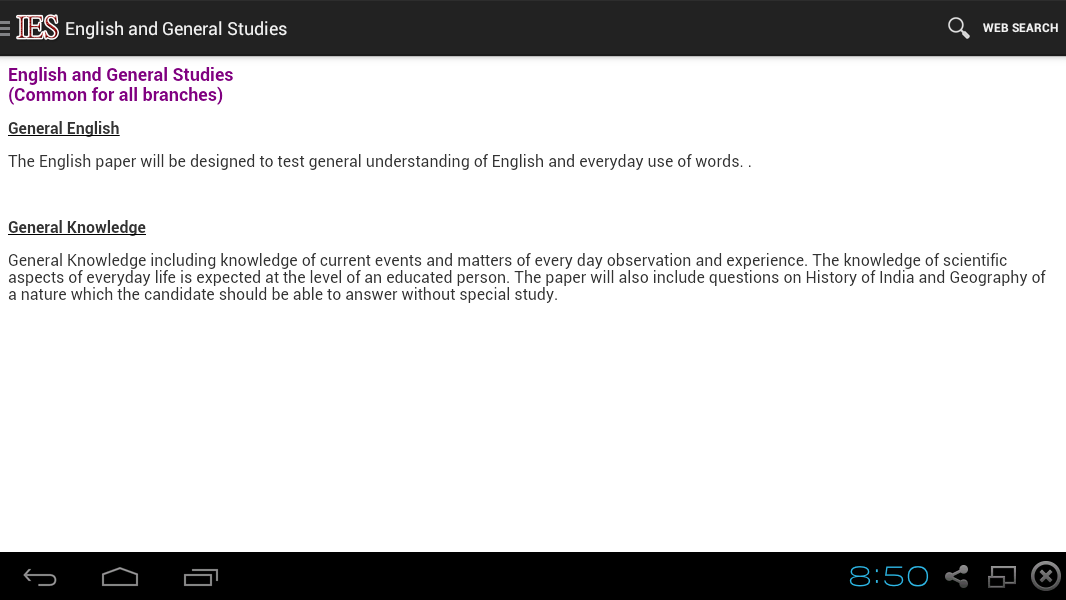Open the navigation drawer hamburger icon

5,29
